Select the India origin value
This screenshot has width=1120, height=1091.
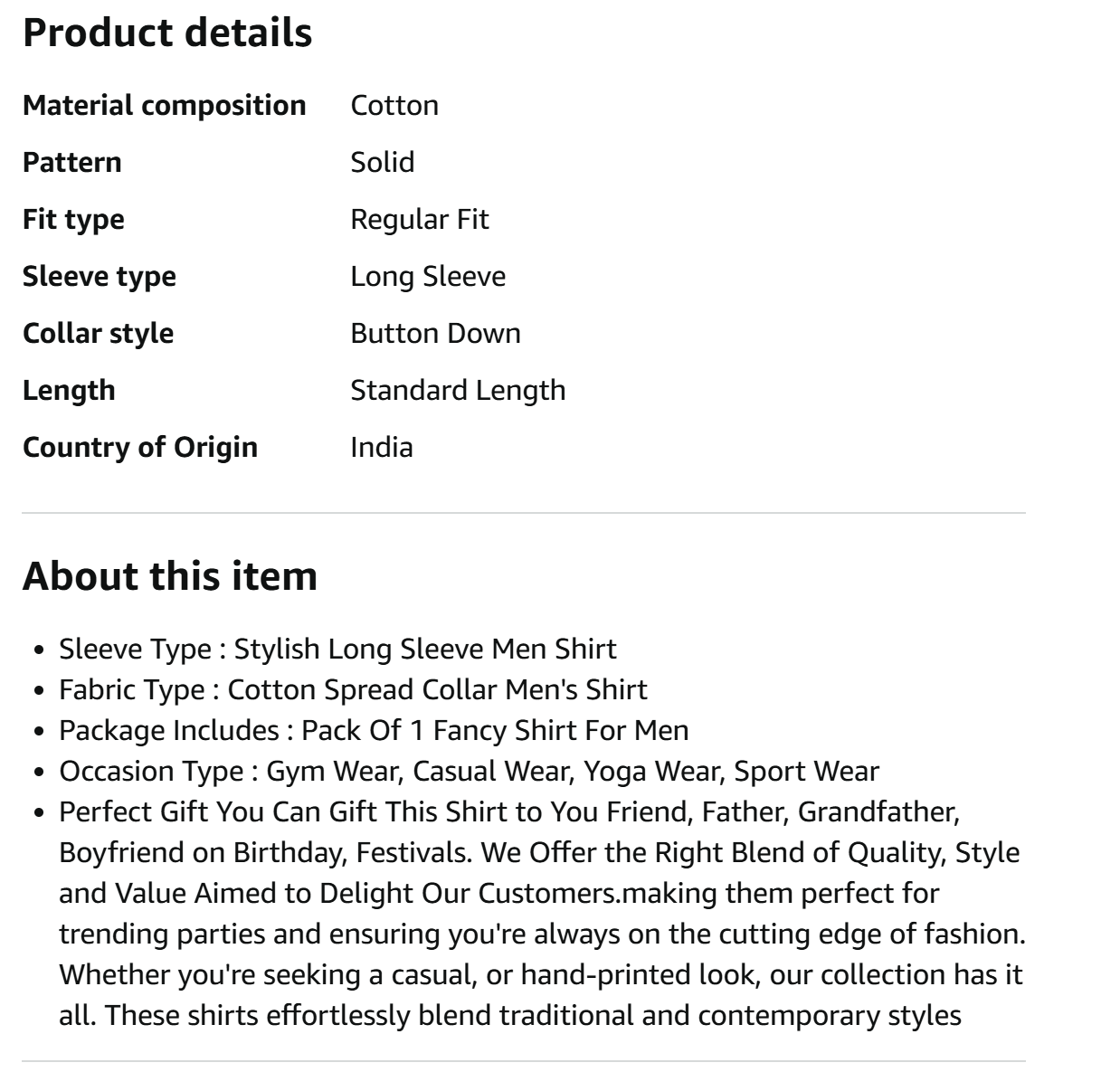(x=381, y=447)
